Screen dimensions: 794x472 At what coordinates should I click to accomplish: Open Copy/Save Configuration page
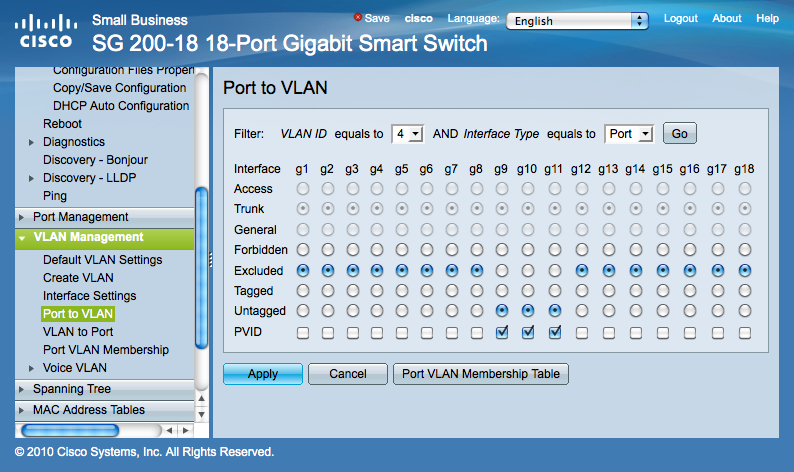[120, 88]
